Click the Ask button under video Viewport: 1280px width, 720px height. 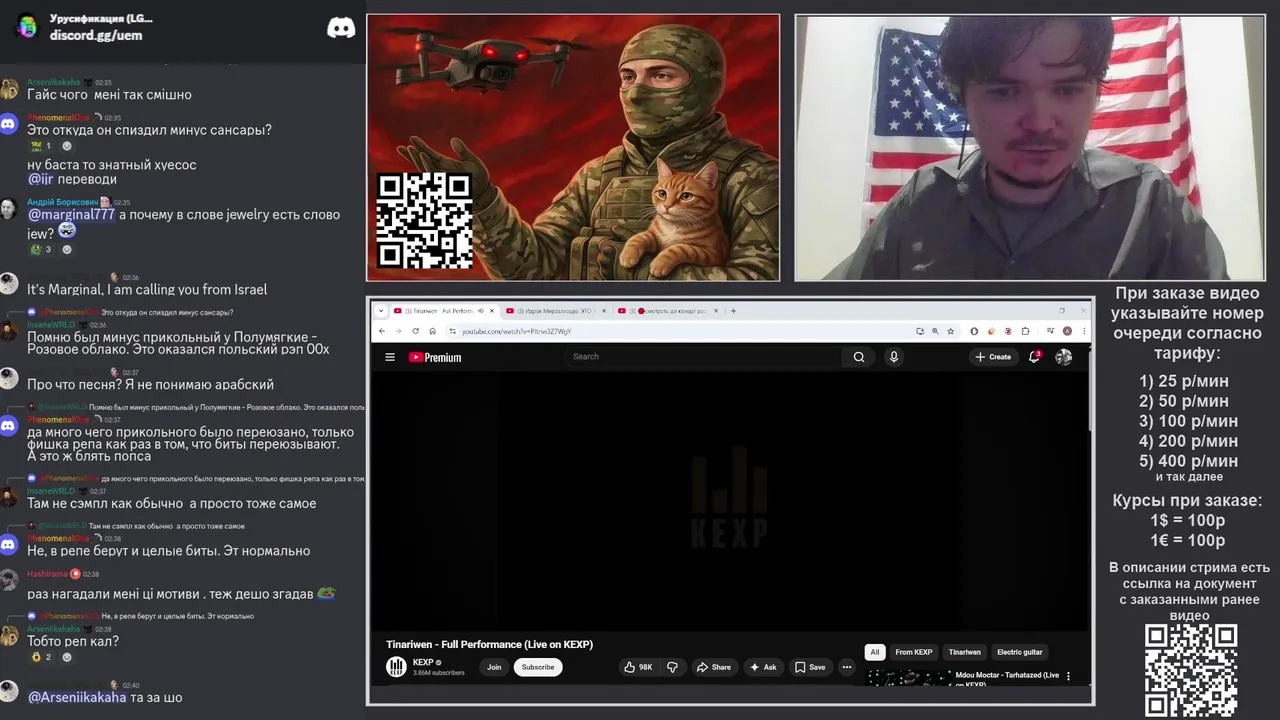762,667
